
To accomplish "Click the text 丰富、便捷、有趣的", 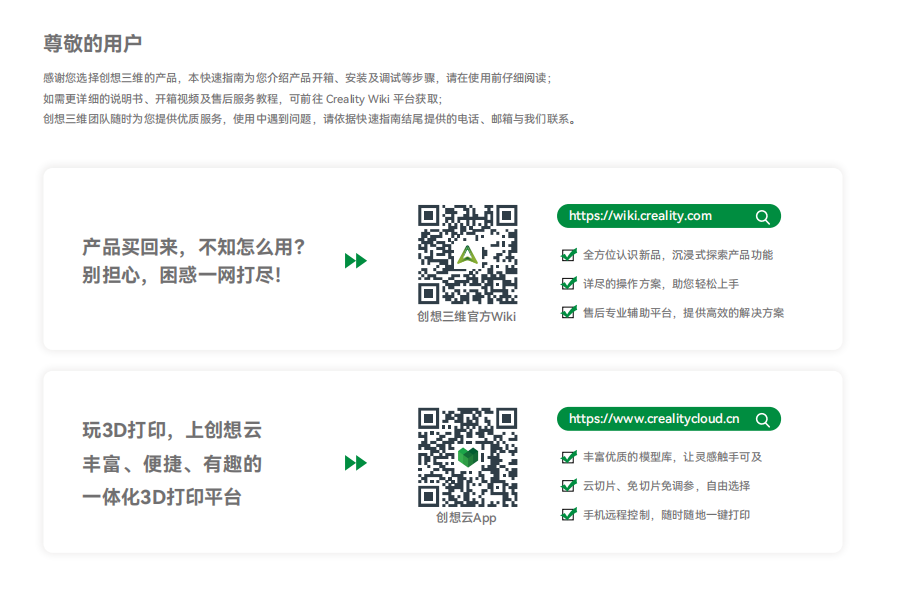I will (172, 464).
